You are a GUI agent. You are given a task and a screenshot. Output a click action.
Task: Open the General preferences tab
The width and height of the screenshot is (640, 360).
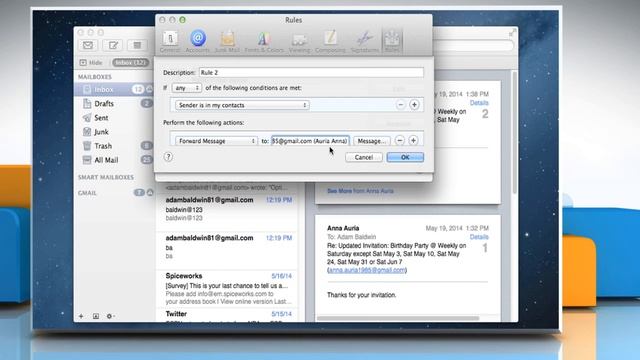170,41
